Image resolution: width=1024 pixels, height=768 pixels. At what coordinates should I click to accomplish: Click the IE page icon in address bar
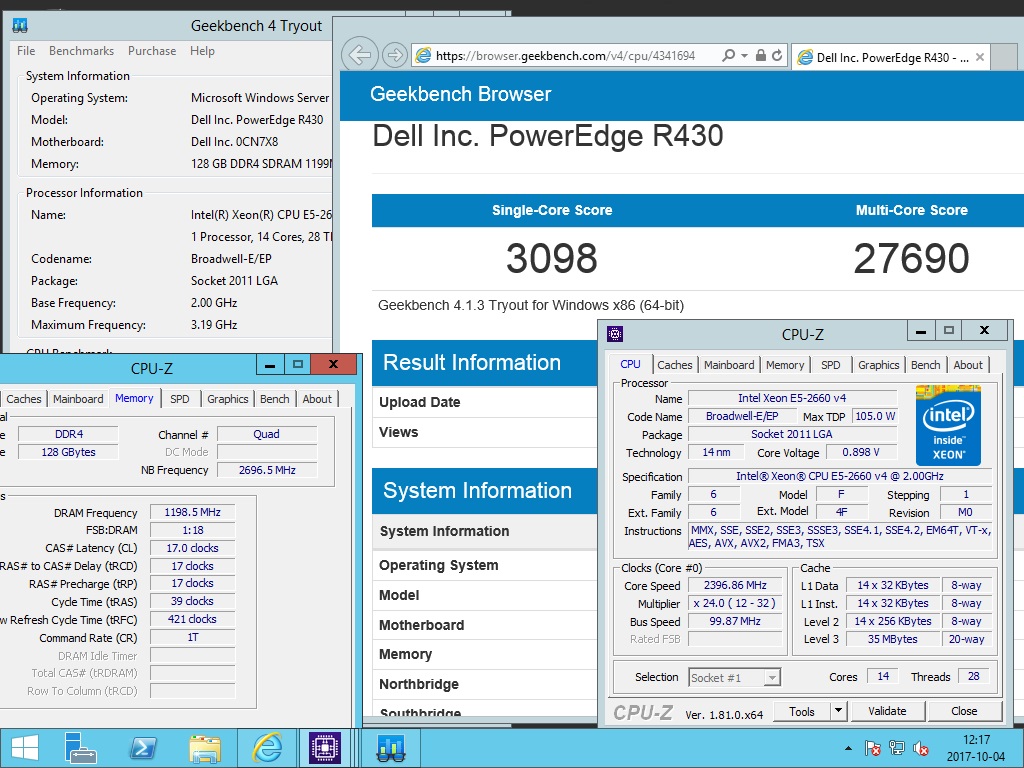coord(423,56)
